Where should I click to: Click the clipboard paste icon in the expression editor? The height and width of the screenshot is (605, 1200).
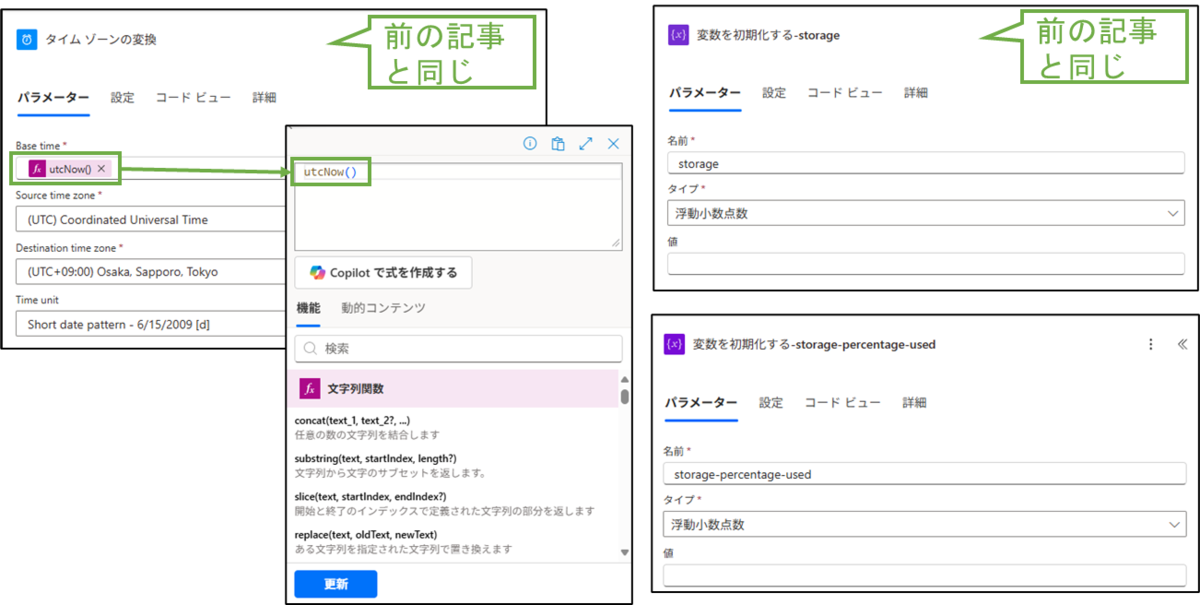(x=559, y=144)
